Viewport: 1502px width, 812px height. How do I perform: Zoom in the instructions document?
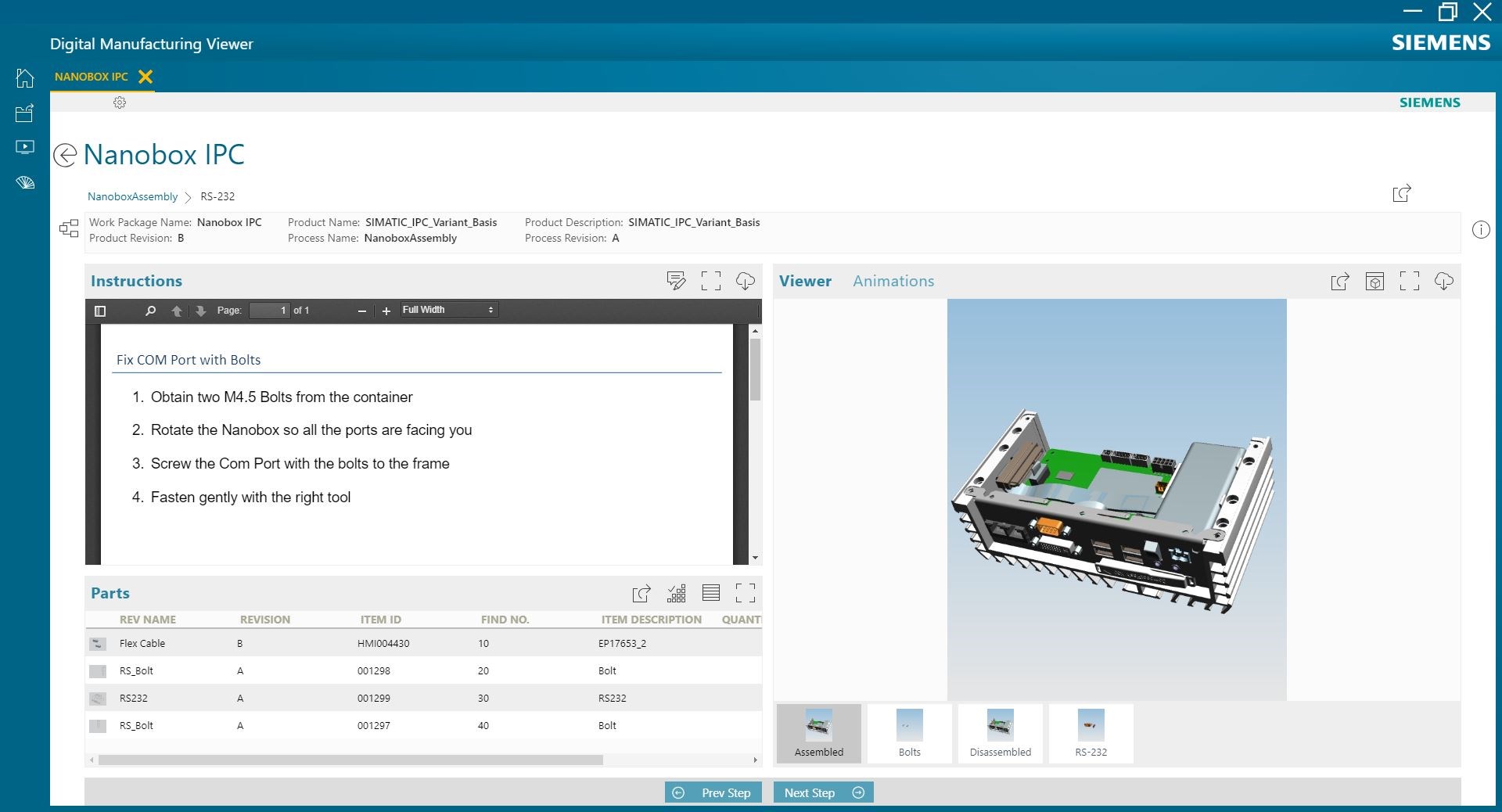386,311
